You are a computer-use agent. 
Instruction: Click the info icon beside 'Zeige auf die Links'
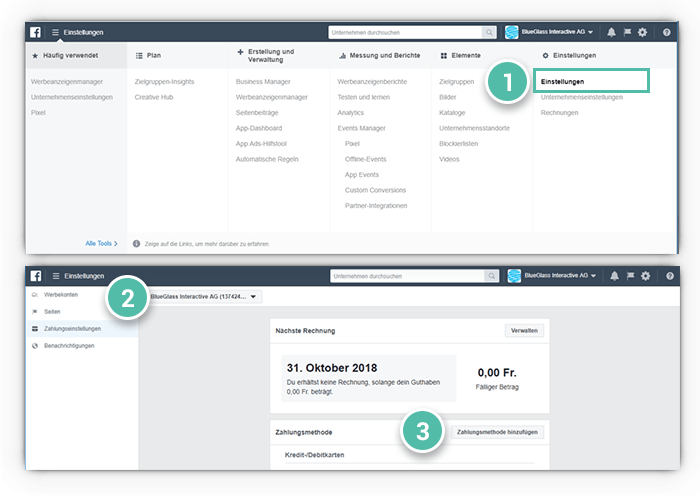[136, 243]
